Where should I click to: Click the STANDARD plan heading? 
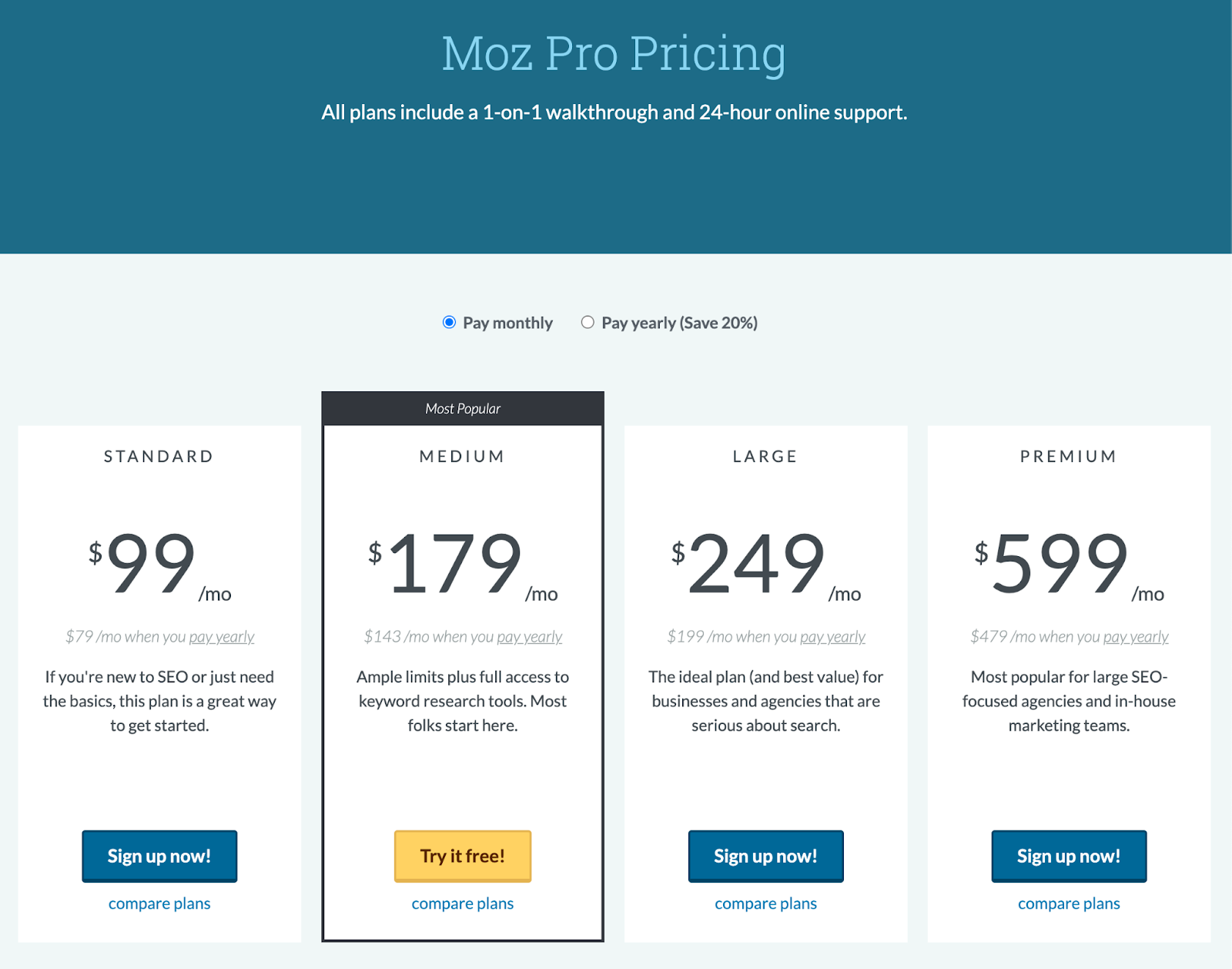[159, 456]
